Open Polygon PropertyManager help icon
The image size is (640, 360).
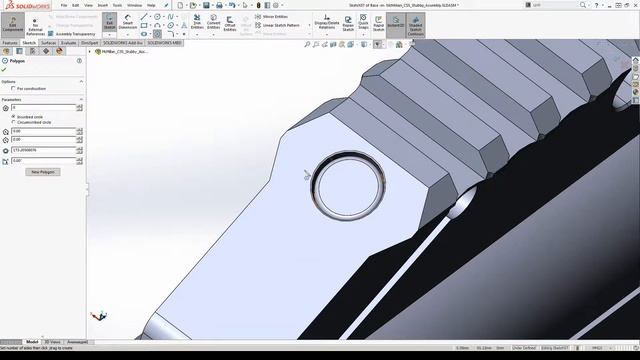tap(79, 61)
